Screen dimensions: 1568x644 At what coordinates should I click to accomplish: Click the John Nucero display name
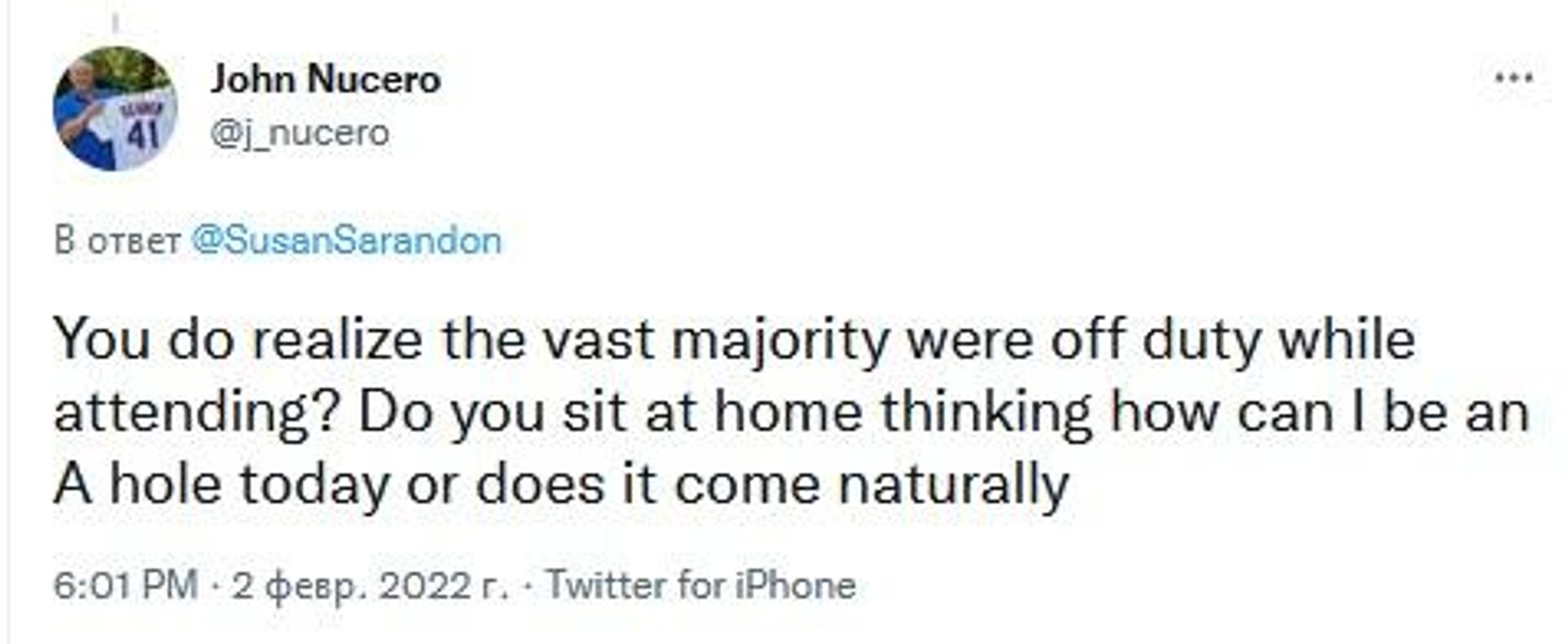coord(326,79)
